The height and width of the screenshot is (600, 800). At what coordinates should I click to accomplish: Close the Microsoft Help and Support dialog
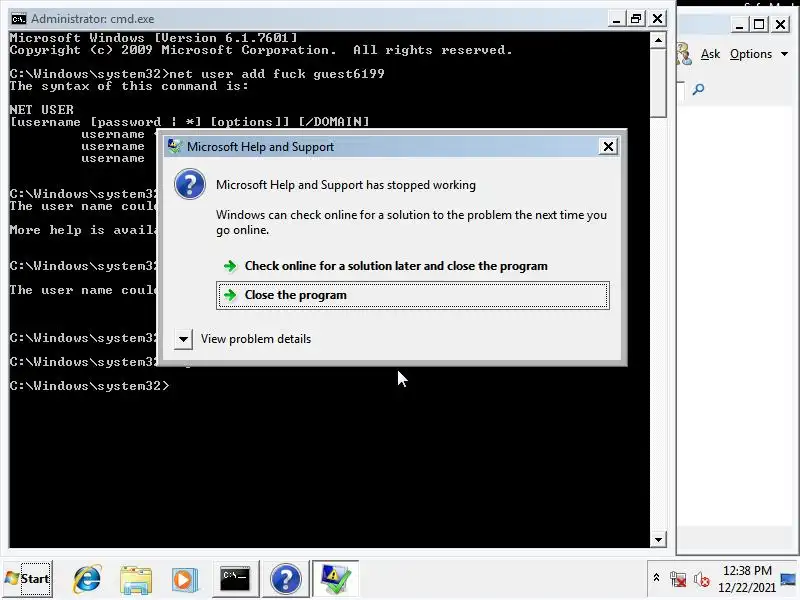point(608,146)
